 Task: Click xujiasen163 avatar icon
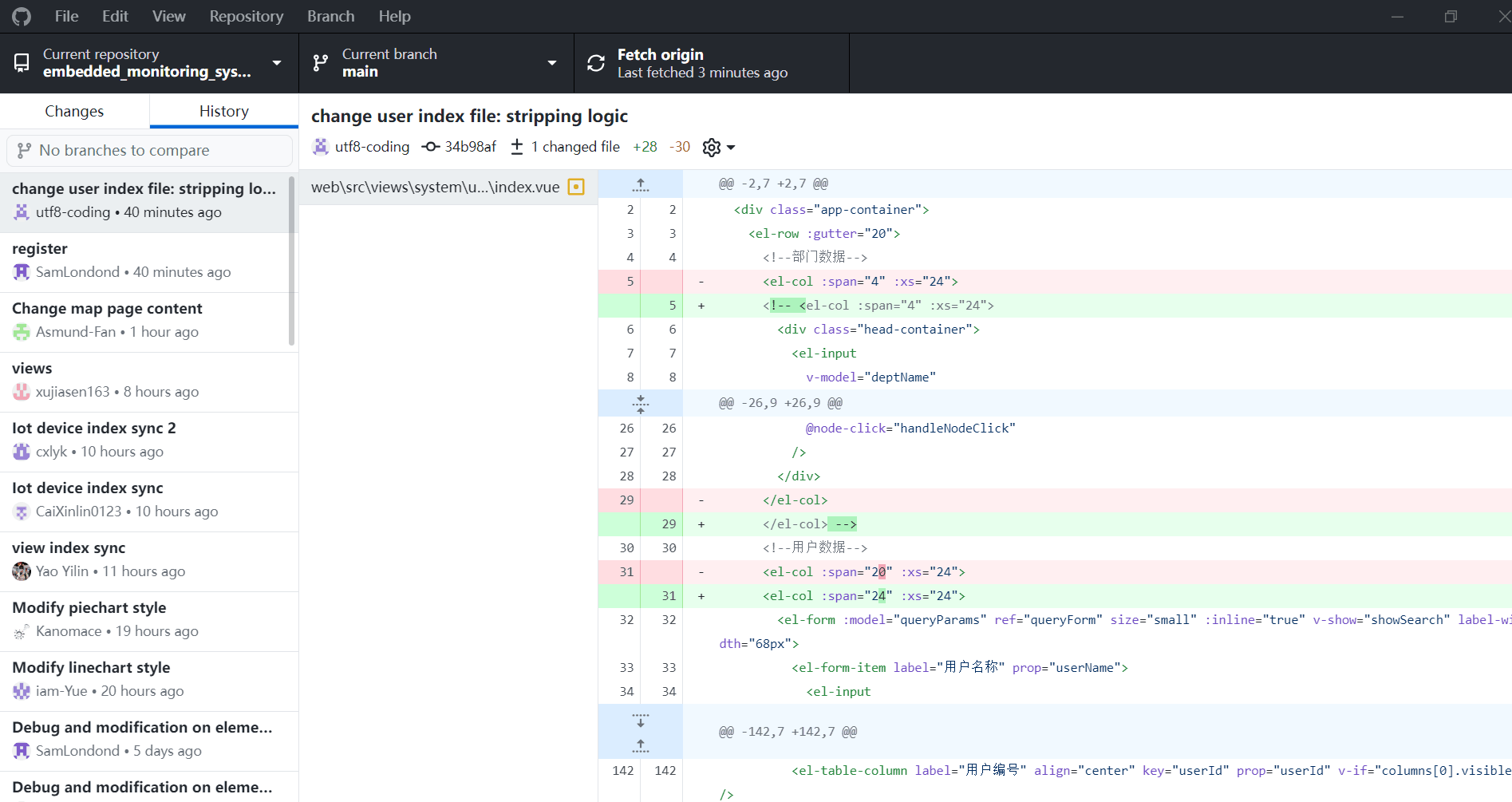coord(22,392)
